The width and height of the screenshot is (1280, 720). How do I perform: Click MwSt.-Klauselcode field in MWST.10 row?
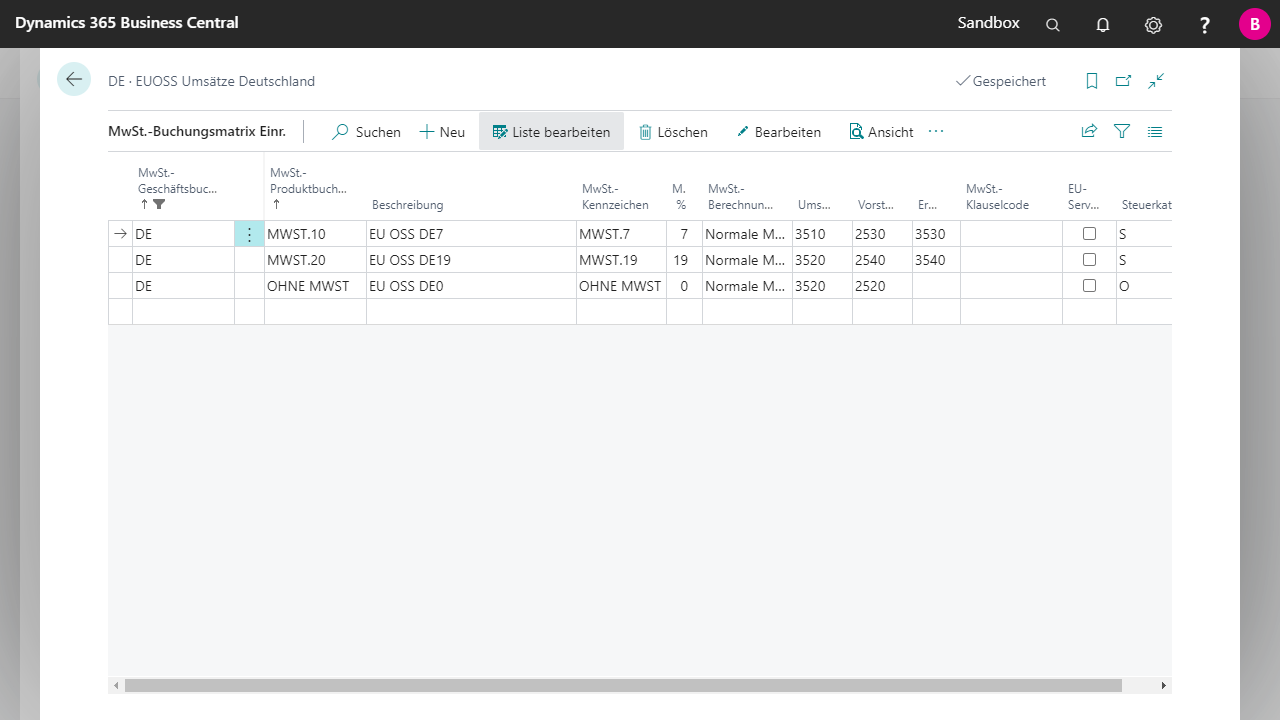point(1011,234)
